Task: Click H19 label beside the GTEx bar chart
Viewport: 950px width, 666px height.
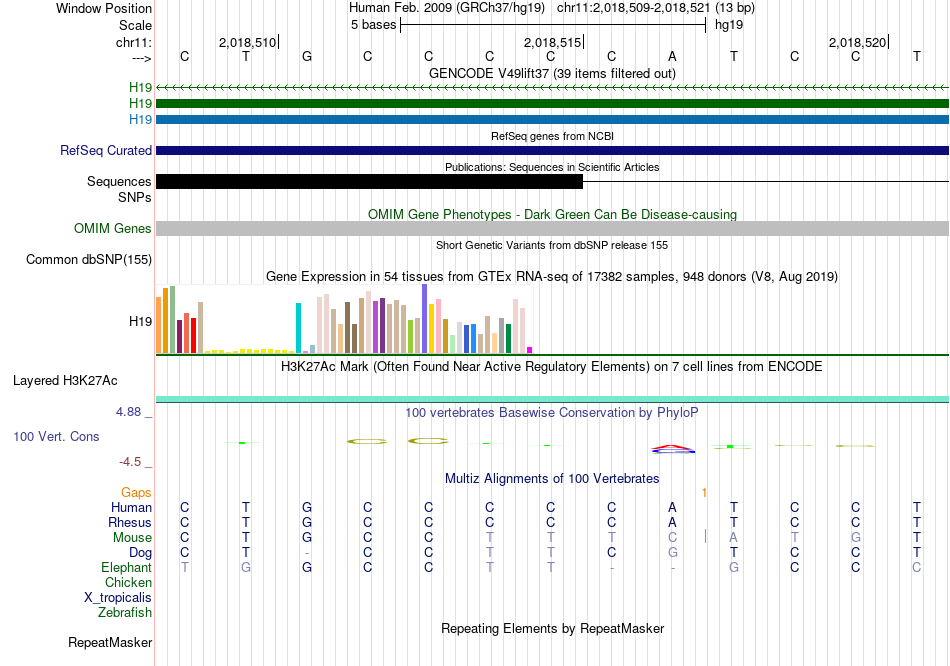Action: click(x=140, y=321)
